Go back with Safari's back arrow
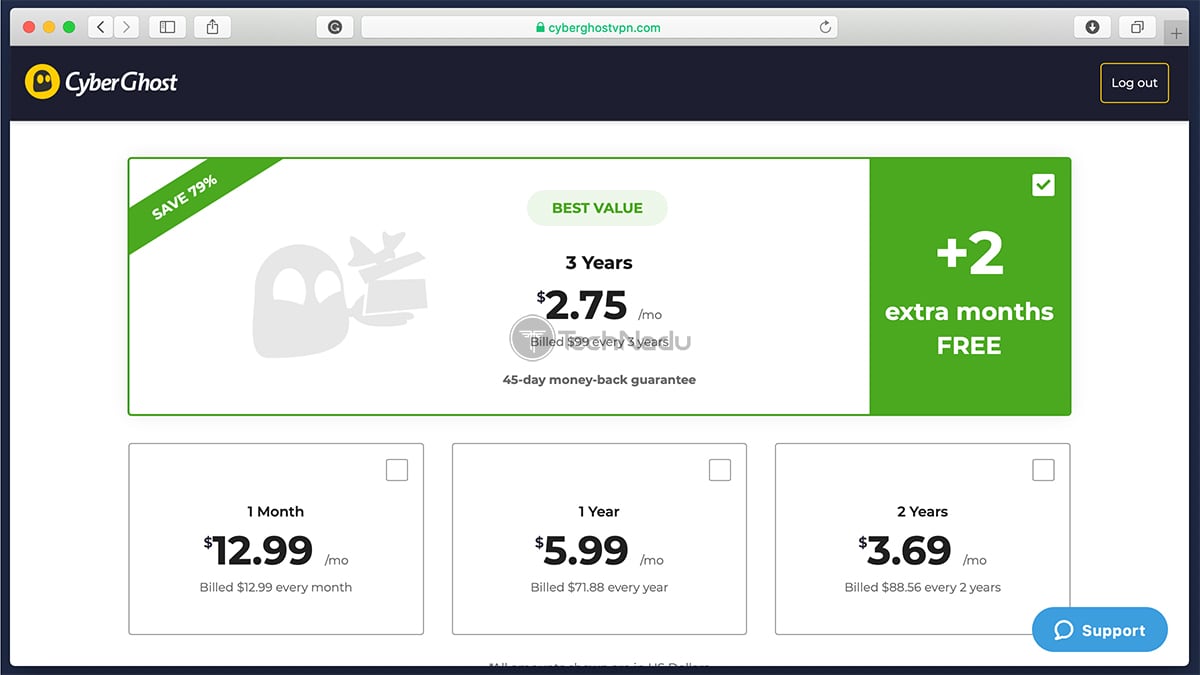 coord(101,27)
